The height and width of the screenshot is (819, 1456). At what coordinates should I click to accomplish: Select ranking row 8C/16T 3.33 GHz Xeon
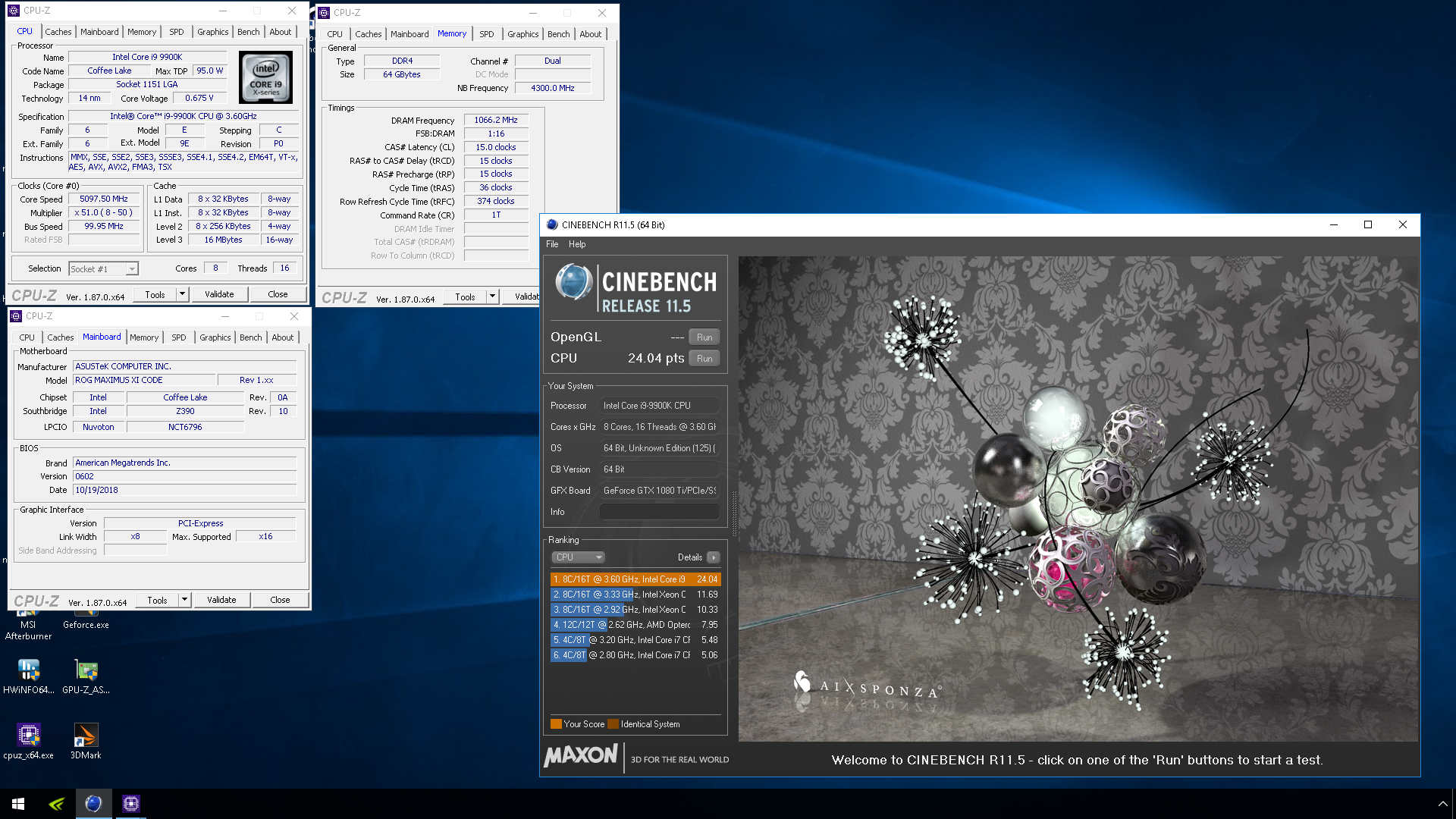[635, 595]
